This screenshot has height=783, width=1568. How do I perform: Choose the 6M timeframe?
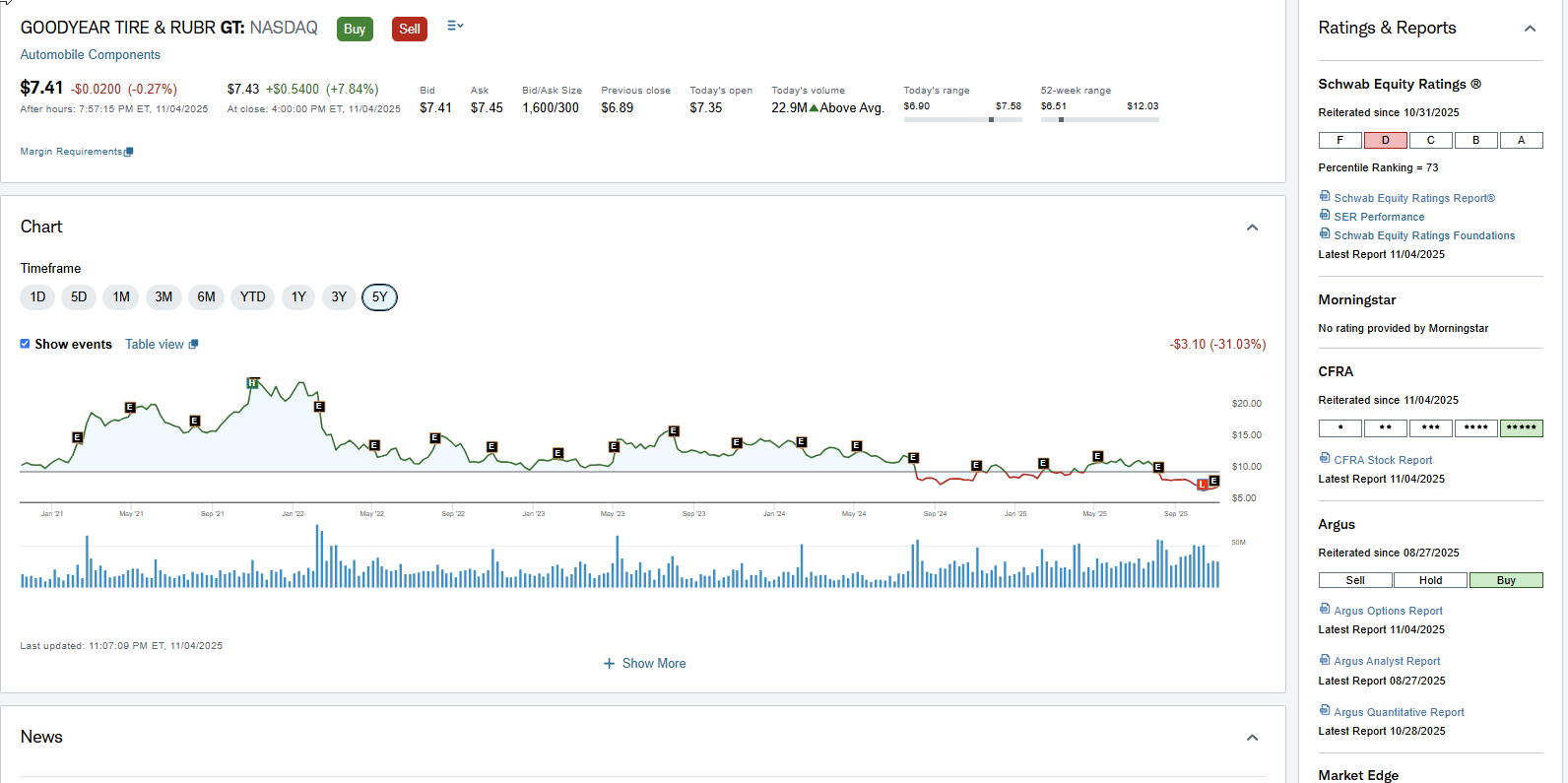(x=206, y=297)
